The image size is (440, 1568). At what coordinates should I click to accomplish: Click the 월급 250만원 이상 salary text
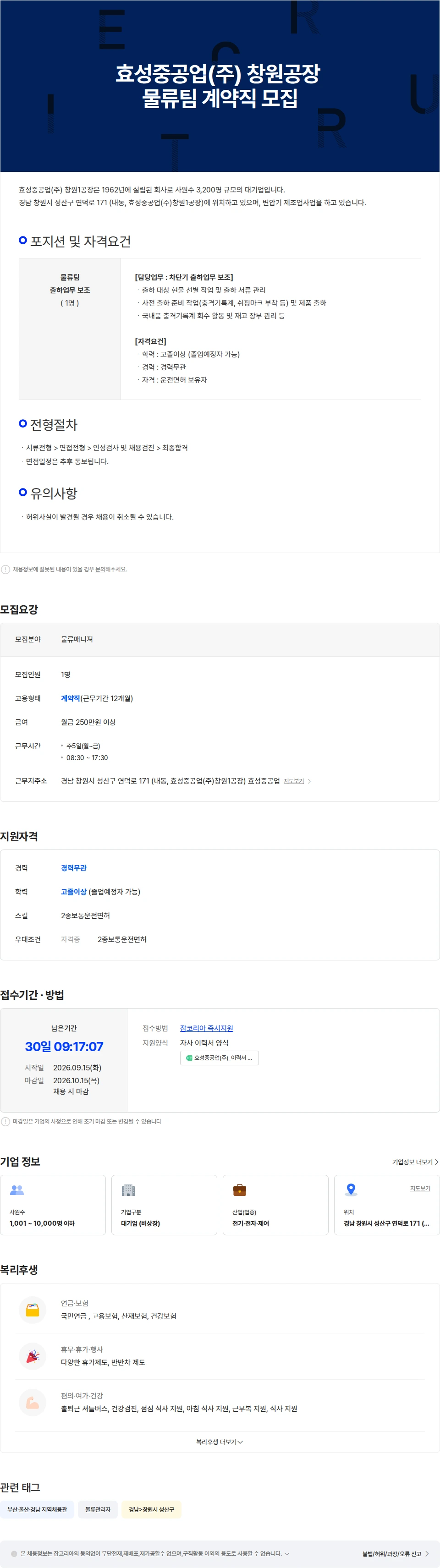point(88,722)
